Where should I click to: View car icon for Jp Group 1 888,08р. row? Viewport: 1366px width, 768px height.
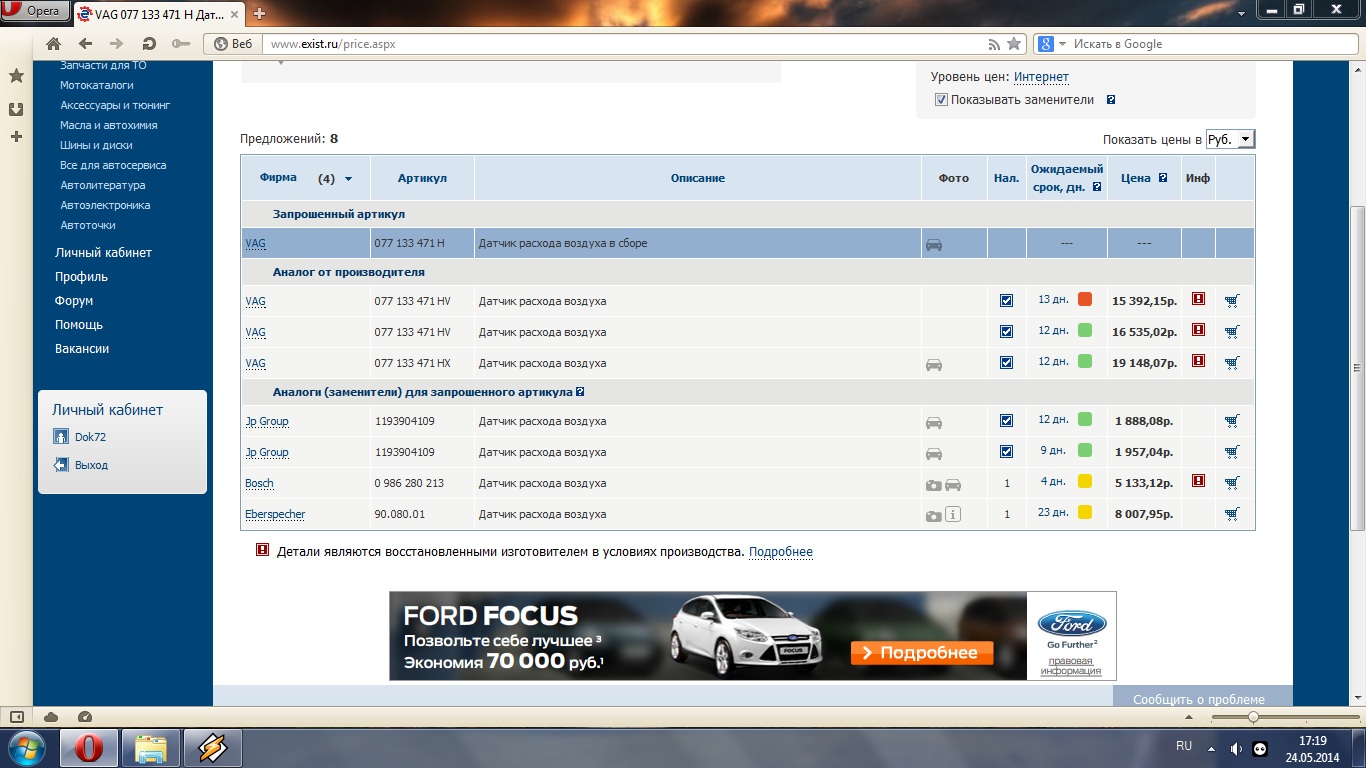coord(934,422)
